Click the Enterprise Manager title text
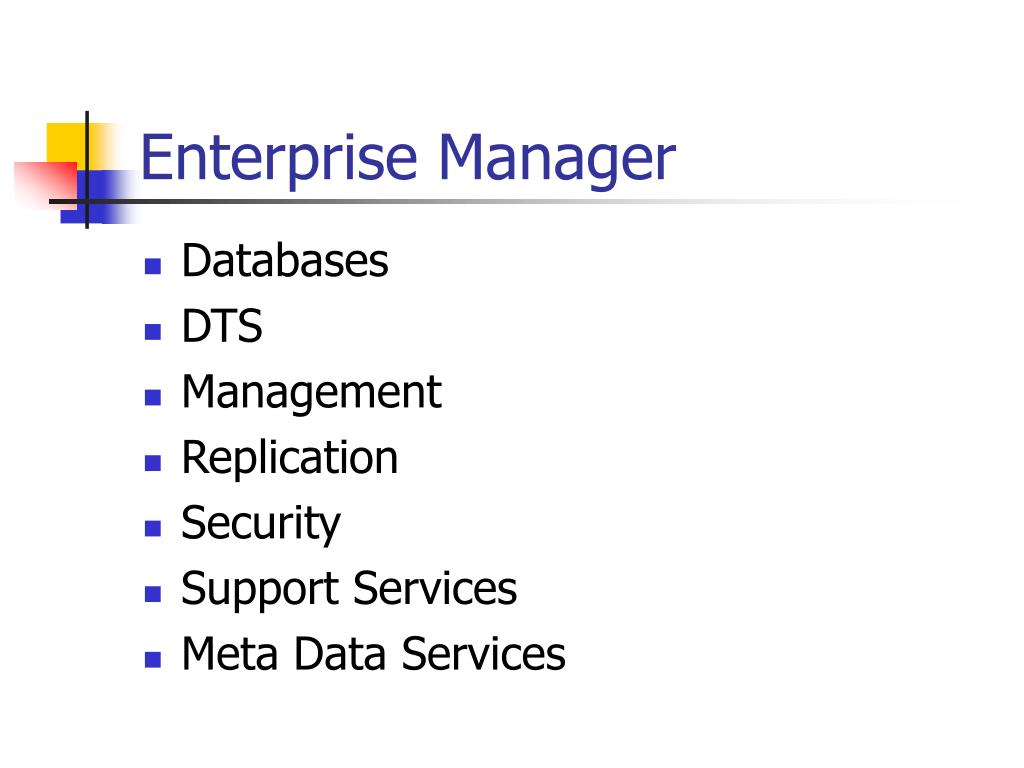The height and width of the screenshot is (768, 1024). click(x=408, y=159)
